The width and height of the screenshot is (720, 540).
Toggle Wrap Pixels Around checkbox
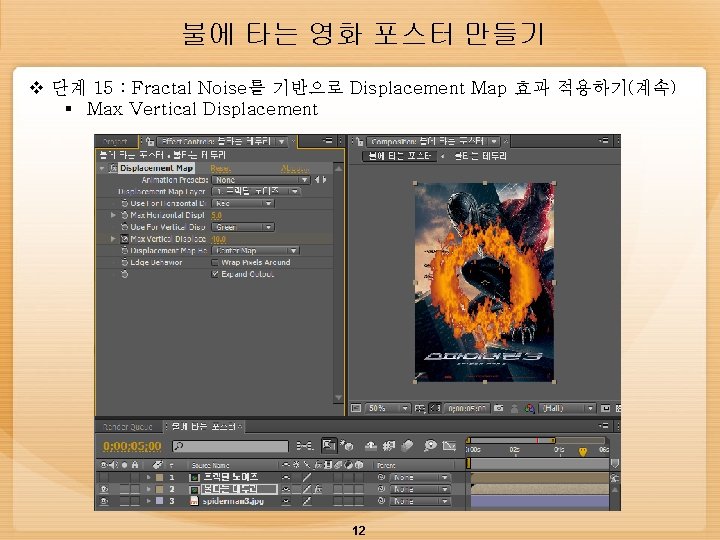(215, 262)
